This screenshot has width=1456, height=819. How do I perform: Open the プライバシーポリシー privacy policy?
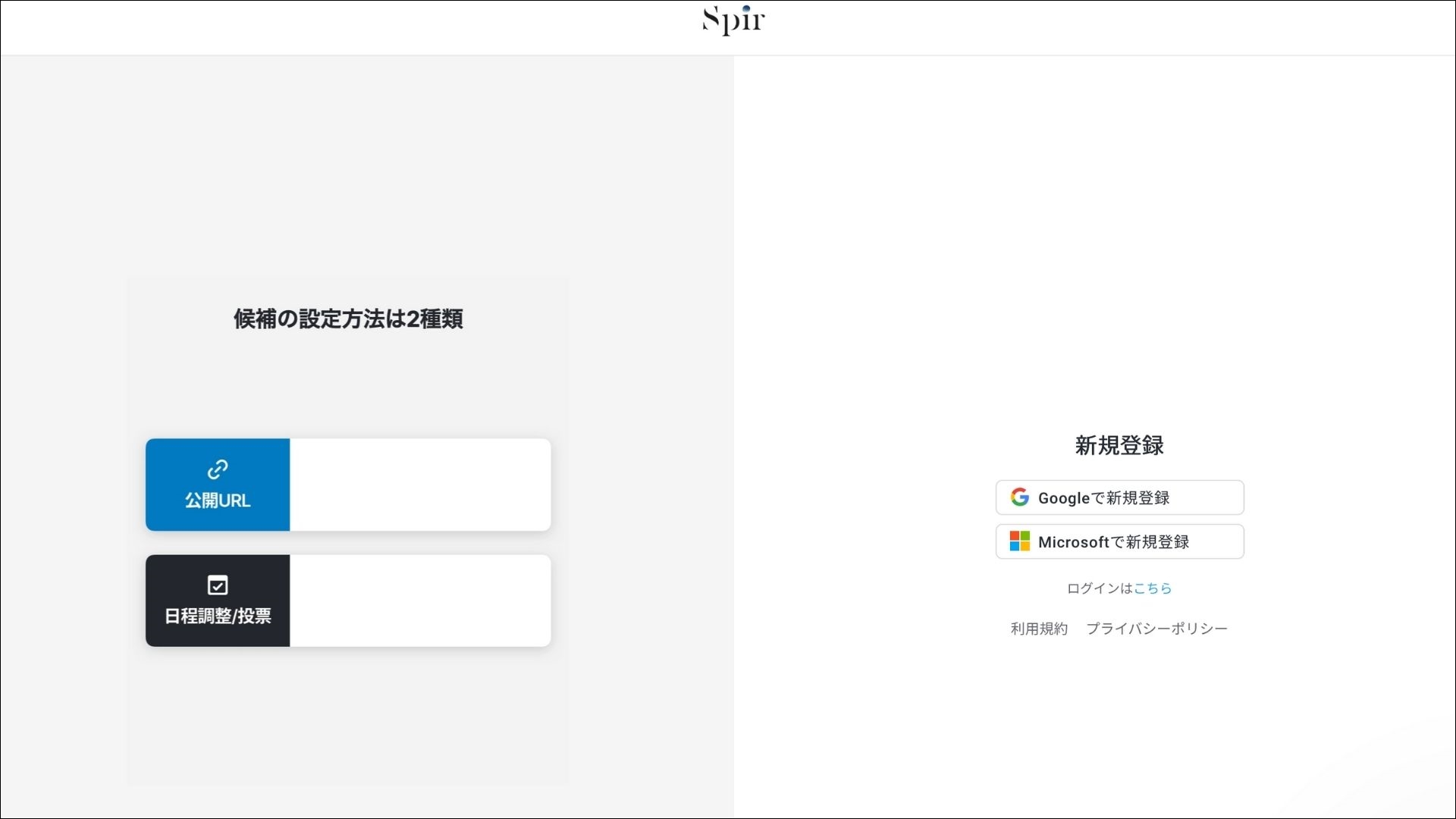click(1156, 628)
